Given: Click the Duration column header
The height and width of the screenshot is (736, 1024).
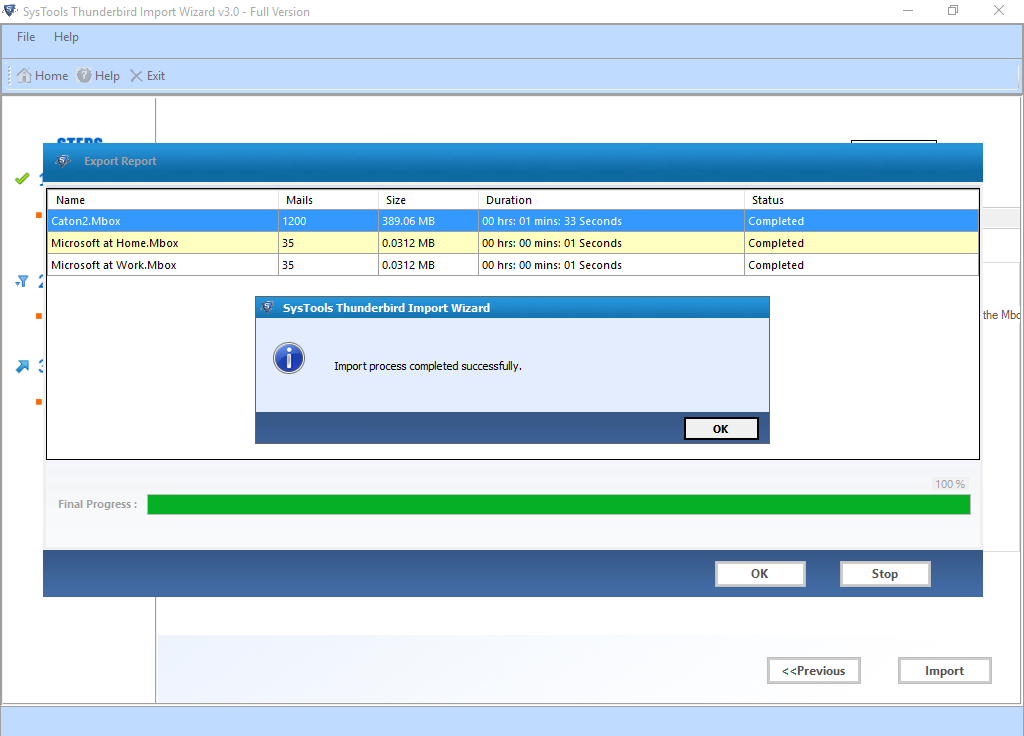Looking at the screenshot, I should click(611, 200).
